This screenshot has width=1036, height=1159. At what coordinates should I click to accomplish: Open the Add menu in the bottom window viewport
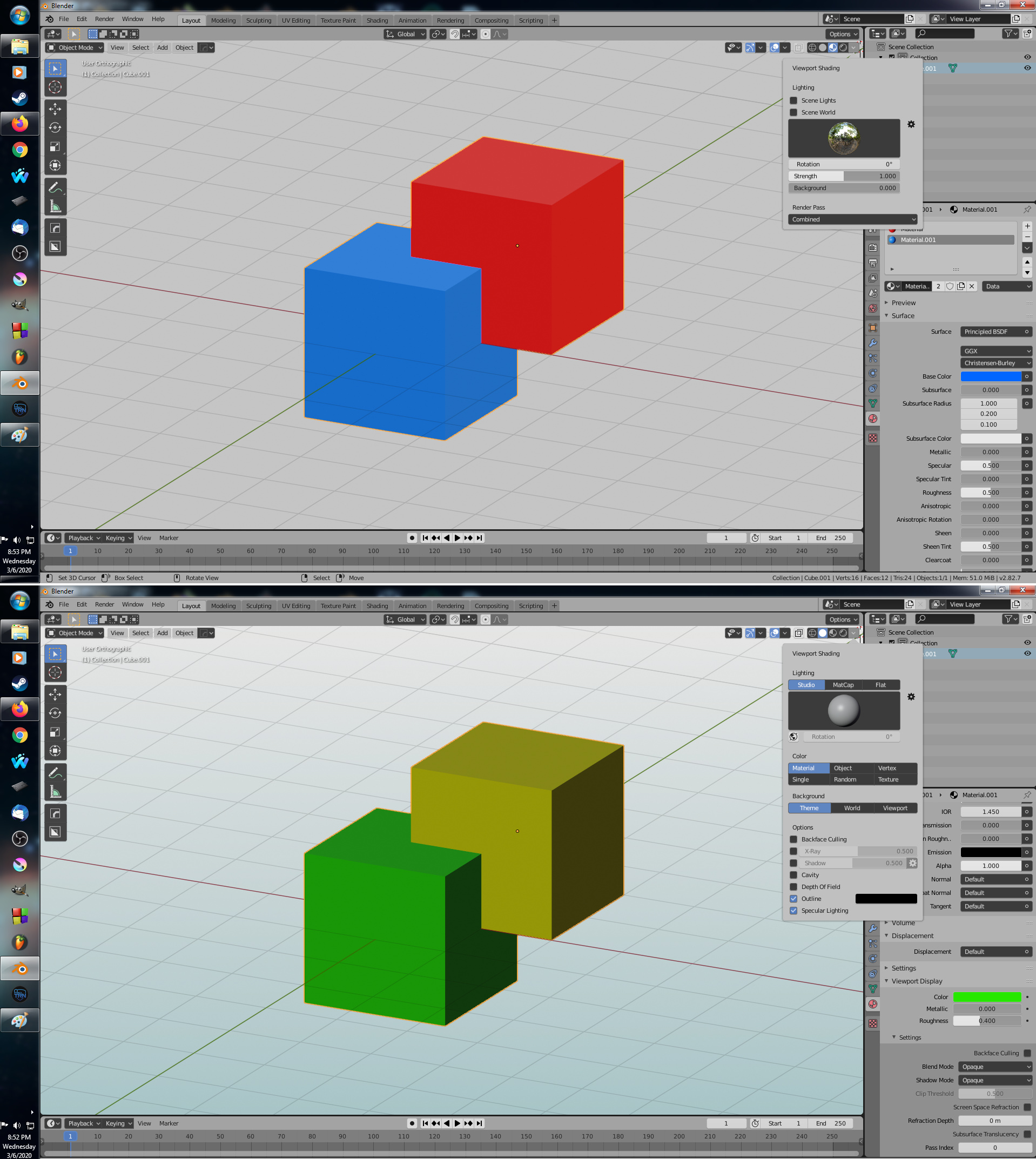coord(162,633)
